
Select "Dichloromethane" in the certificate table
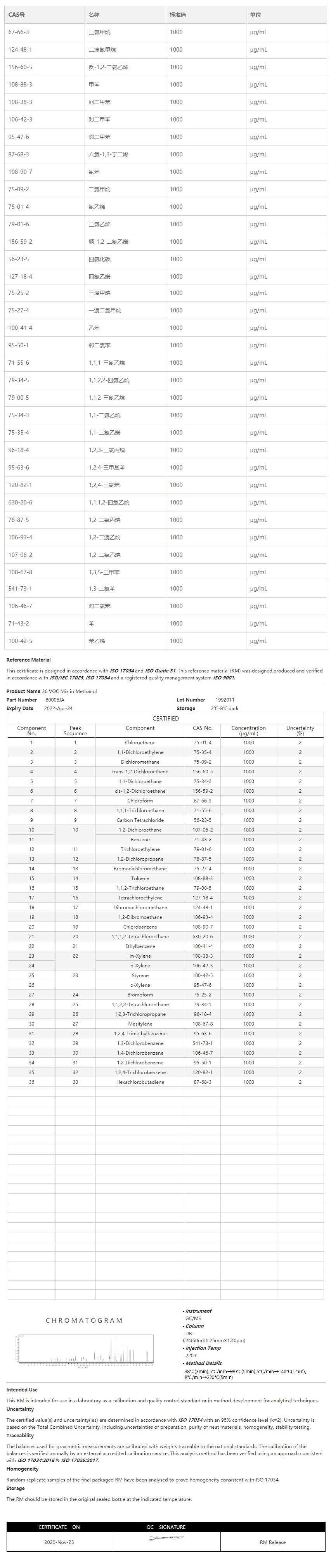pos(140,762)
